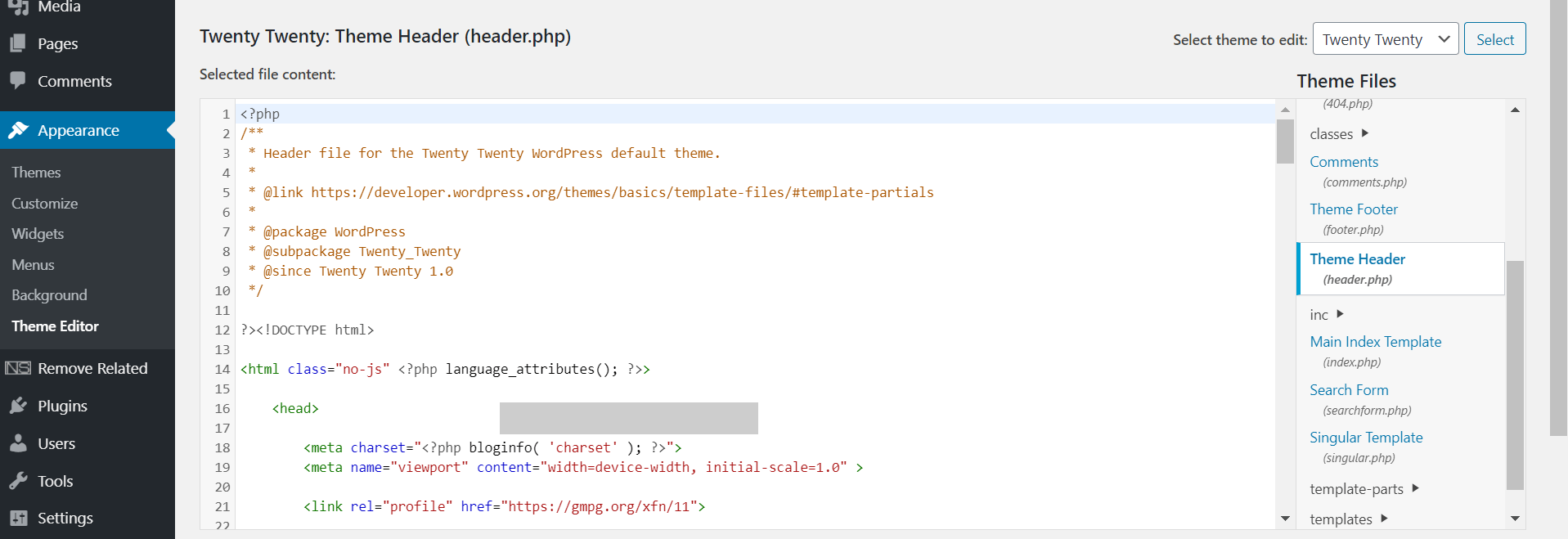Expand the inc folder
The height and width of the screenshot is (539, 1568).
1327,314
